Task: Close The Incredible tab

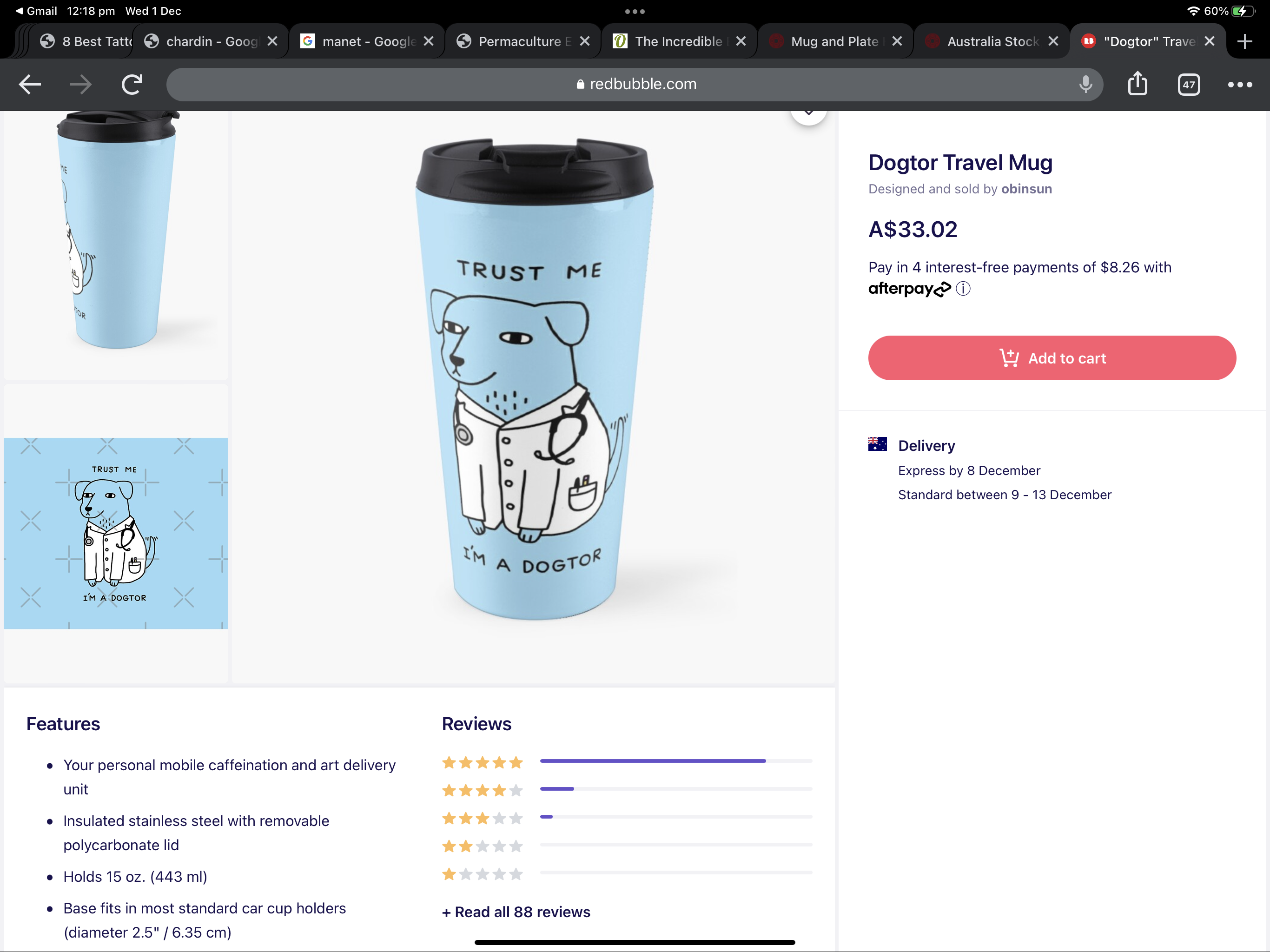Action: coord(741,41)
